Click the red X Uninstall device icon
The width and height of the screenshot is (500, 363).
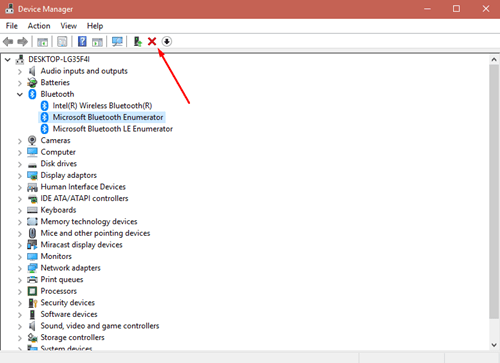152,41
